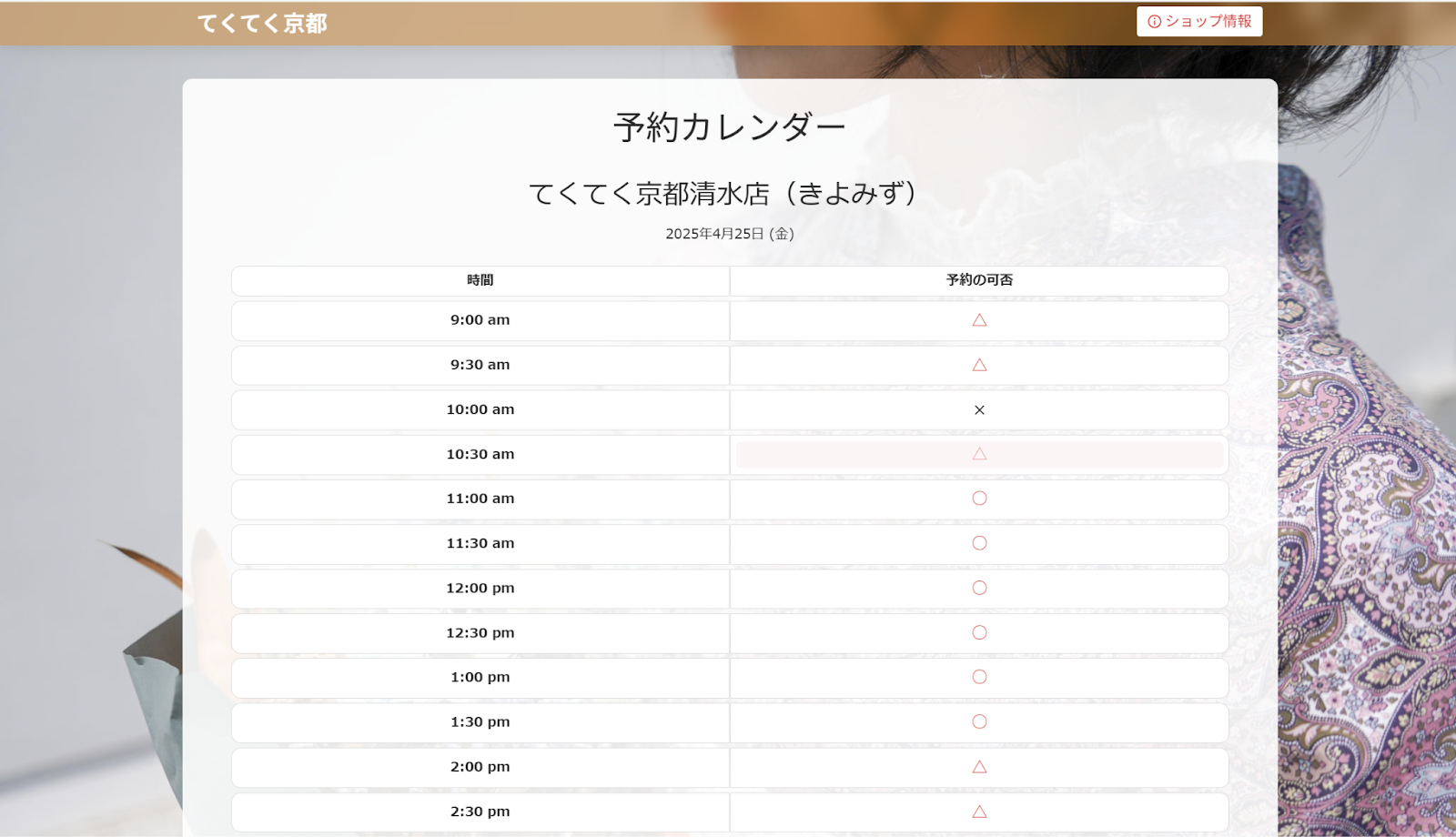Choose the triangle icon for 2:00 pm
The height and width of the screenshot is (837, 1456).
tap(979, 767)
